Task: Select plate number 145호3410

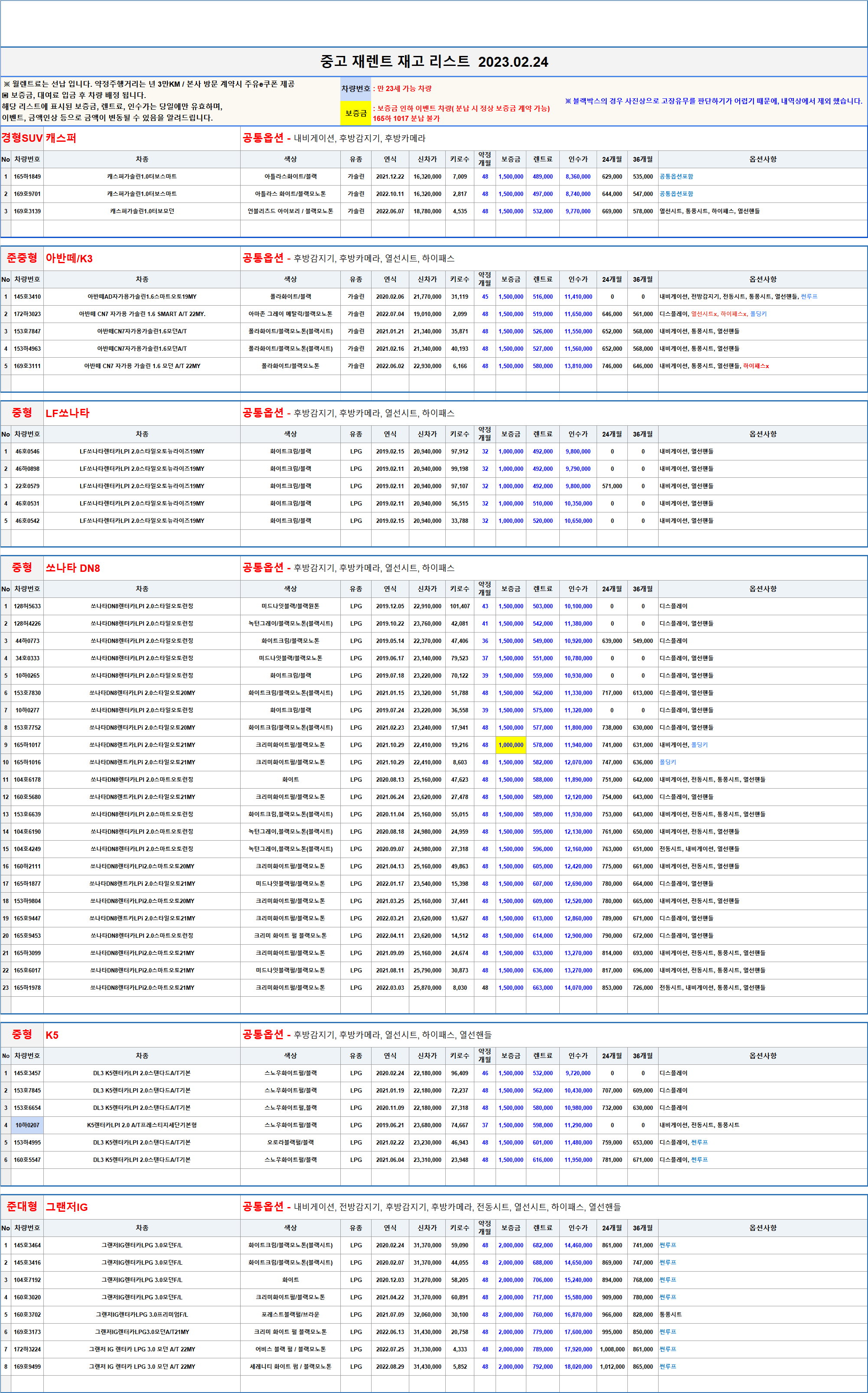Action: coord(28,297)
